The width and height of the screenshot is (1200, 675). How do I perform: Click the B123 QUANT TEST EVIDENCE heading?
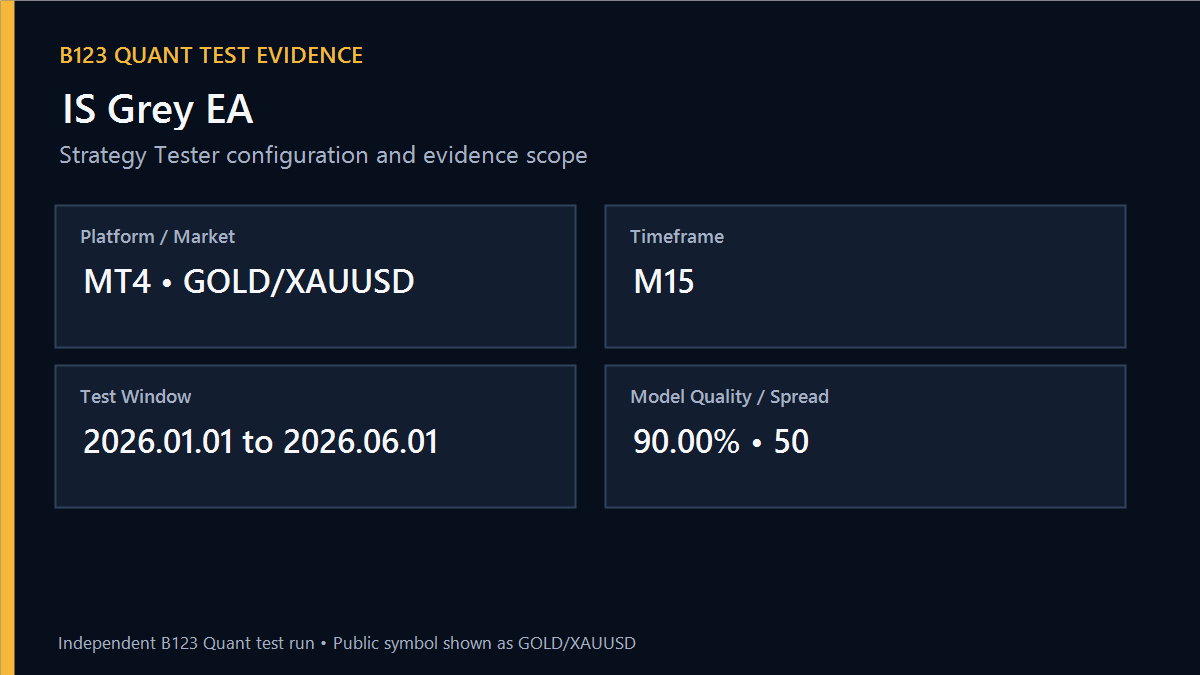211,56
